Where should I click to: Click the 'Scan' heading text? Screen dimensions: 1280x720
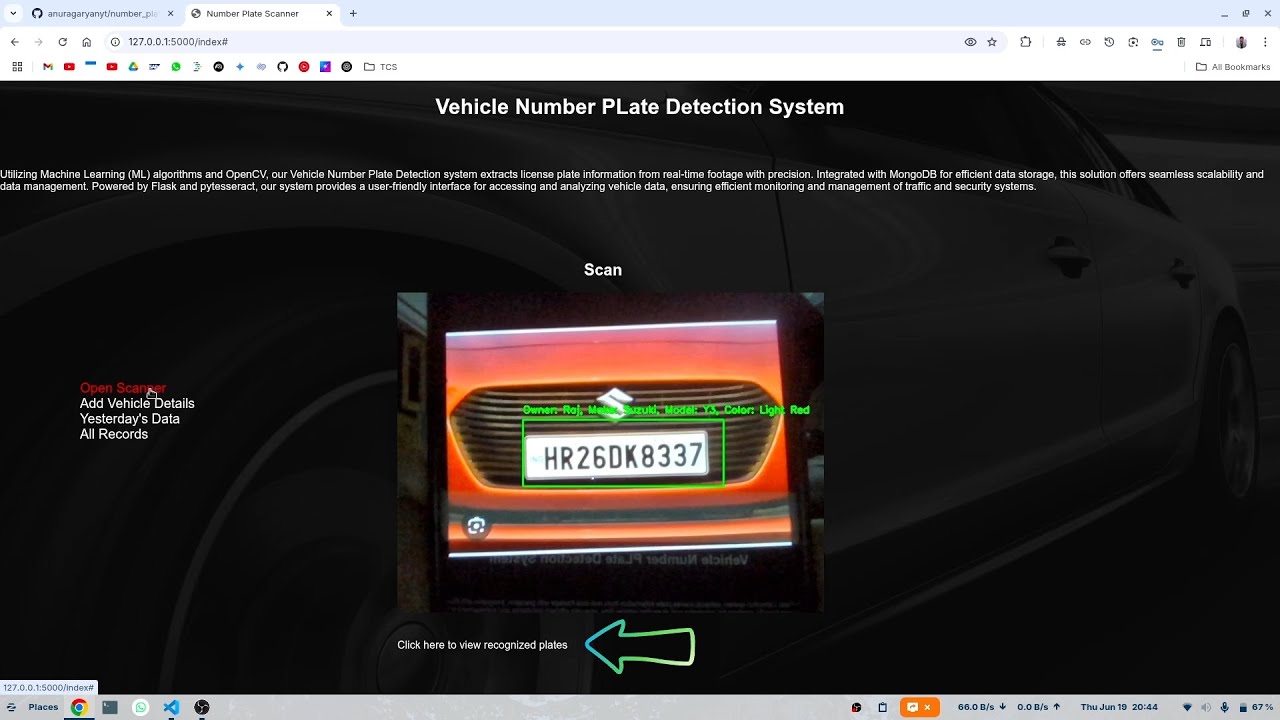603,270
